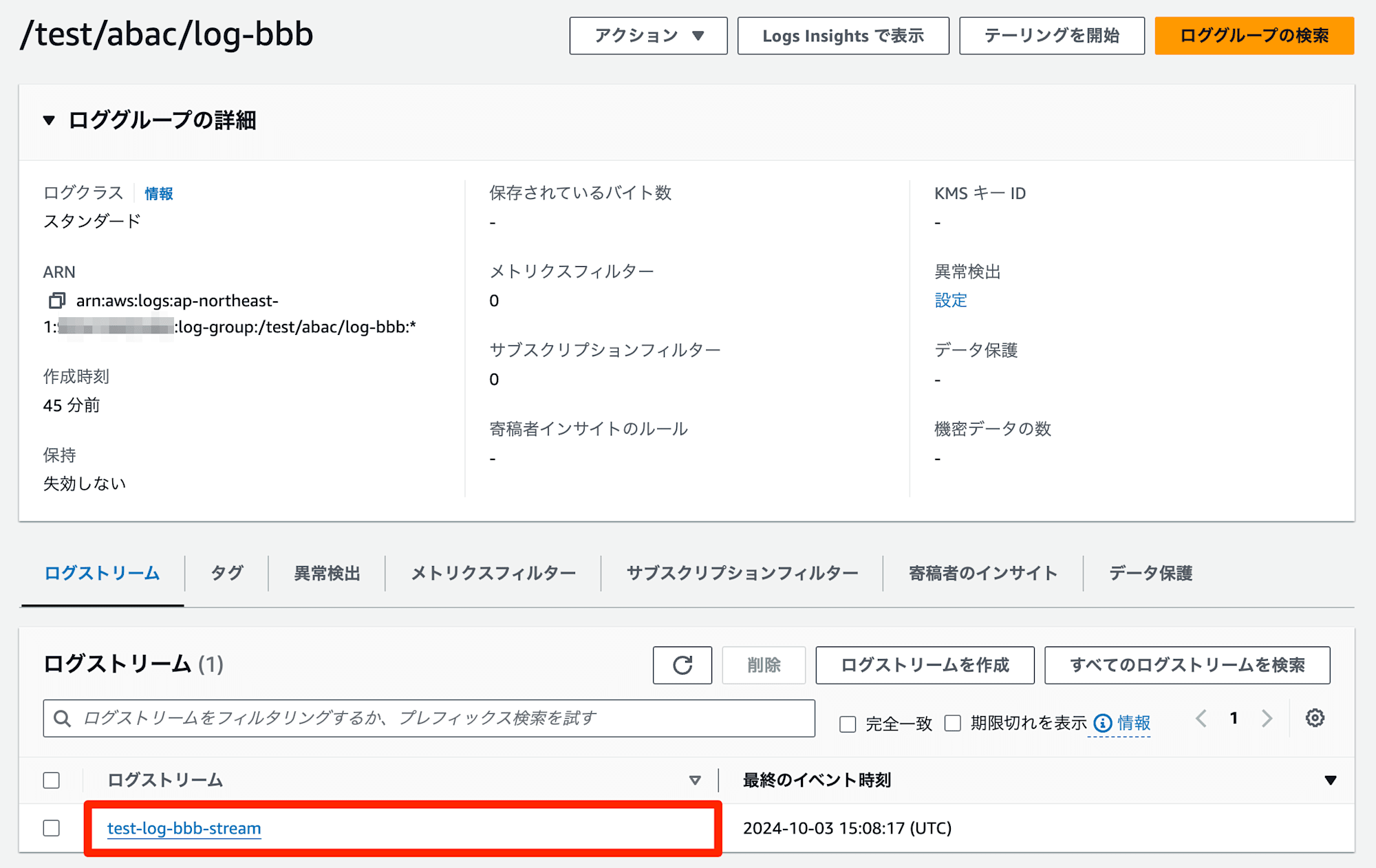This screenshot has width=1376, height=868.
Task: Click the 45 分前 creation time value
Action: click(x=72, y=406)
